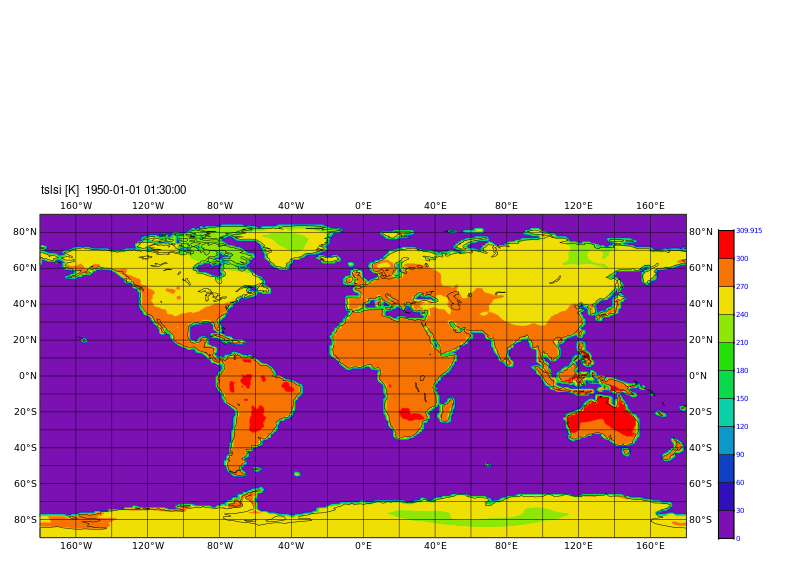This screenshot has height=566, width=800.
Task: Pick the yellow colorbar band between 240 and 270
Action: pyautogui.click(x=725, y=300)
